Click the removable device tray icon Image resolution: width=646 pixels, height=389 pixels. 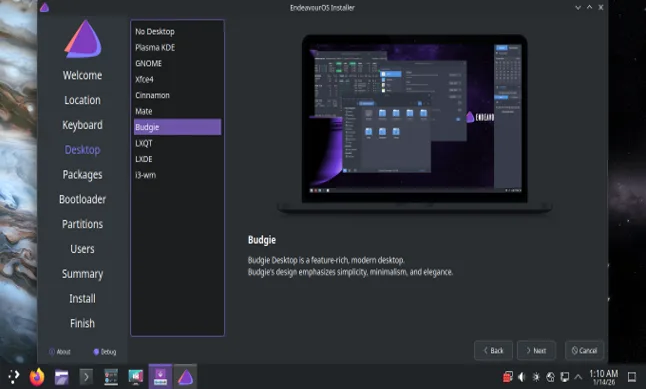pos(565,377)
